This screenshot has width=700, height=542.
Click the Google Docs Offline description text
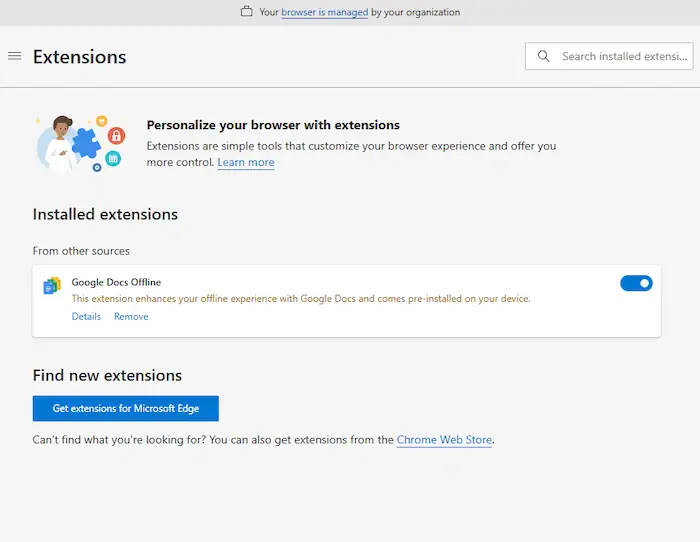300,298
